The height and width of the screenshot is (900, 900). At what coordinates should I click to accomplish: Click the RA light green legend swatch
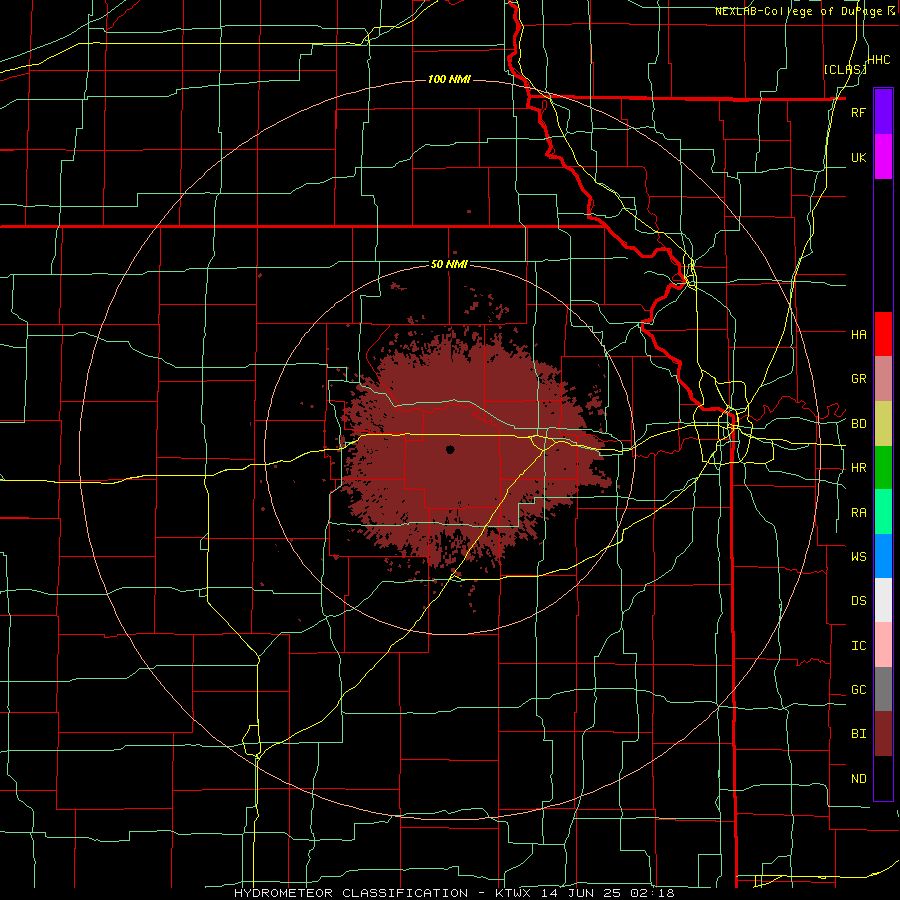pos(883,512)
